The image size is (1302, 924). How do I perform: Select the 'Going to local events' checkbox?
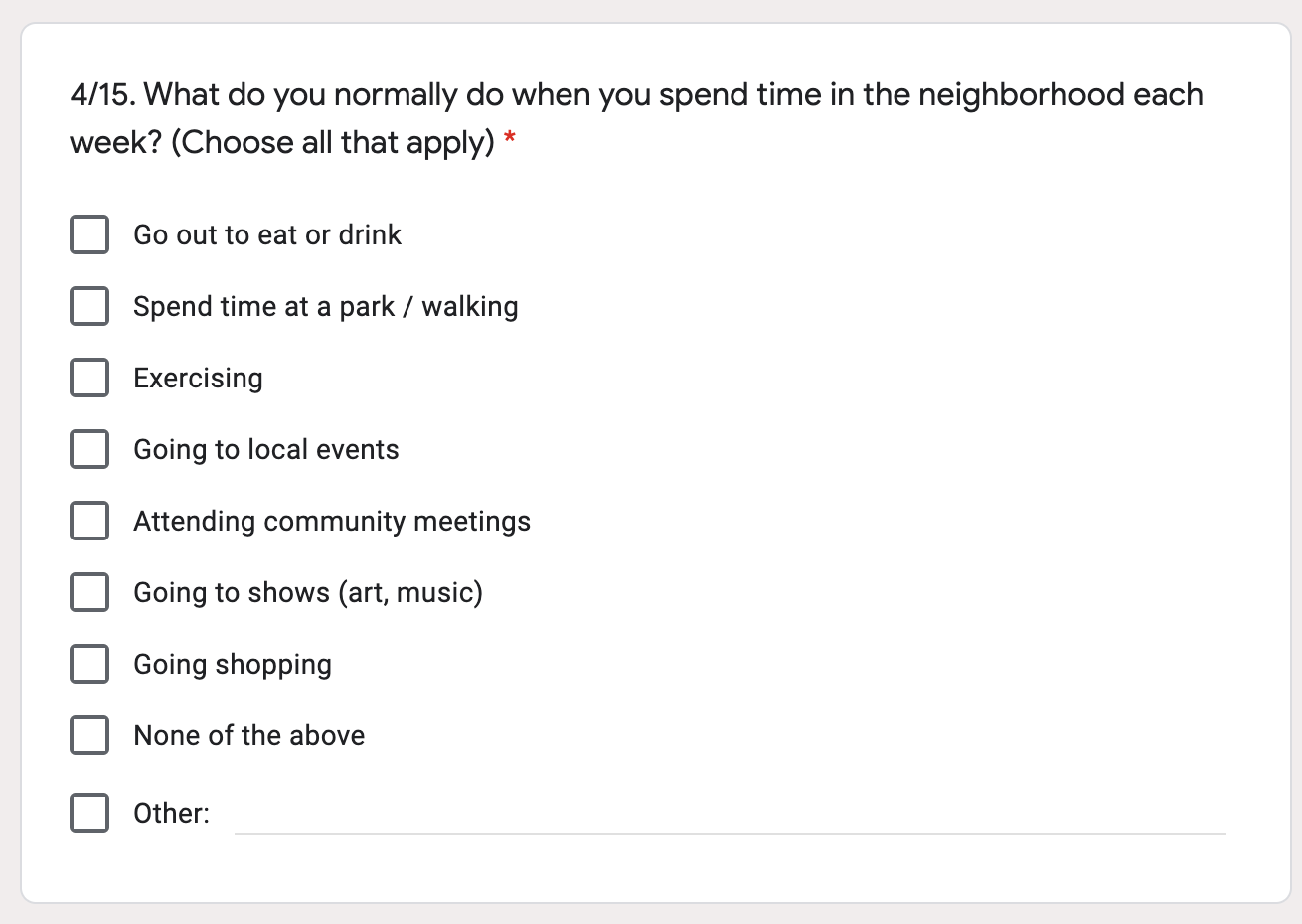click(x=89, y=449)
